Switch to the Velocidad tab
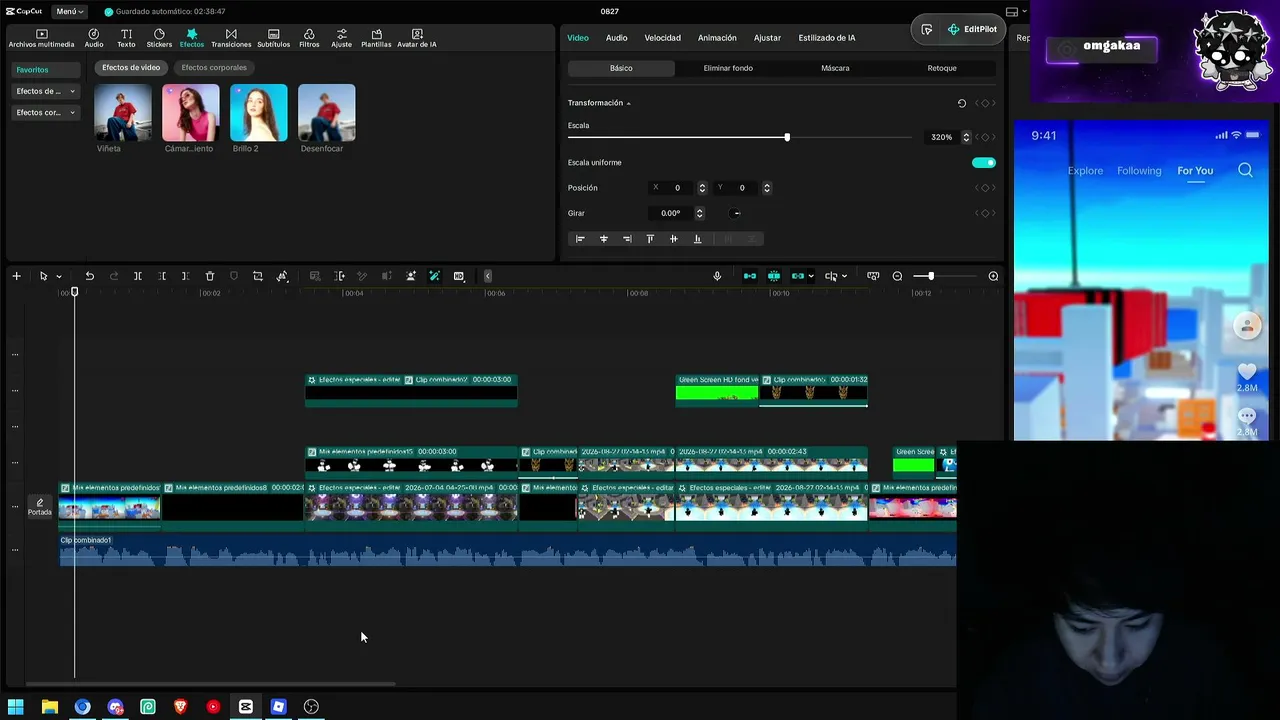Image resolution: width=1280 pixels, height=720 pixels. (662, 38)
